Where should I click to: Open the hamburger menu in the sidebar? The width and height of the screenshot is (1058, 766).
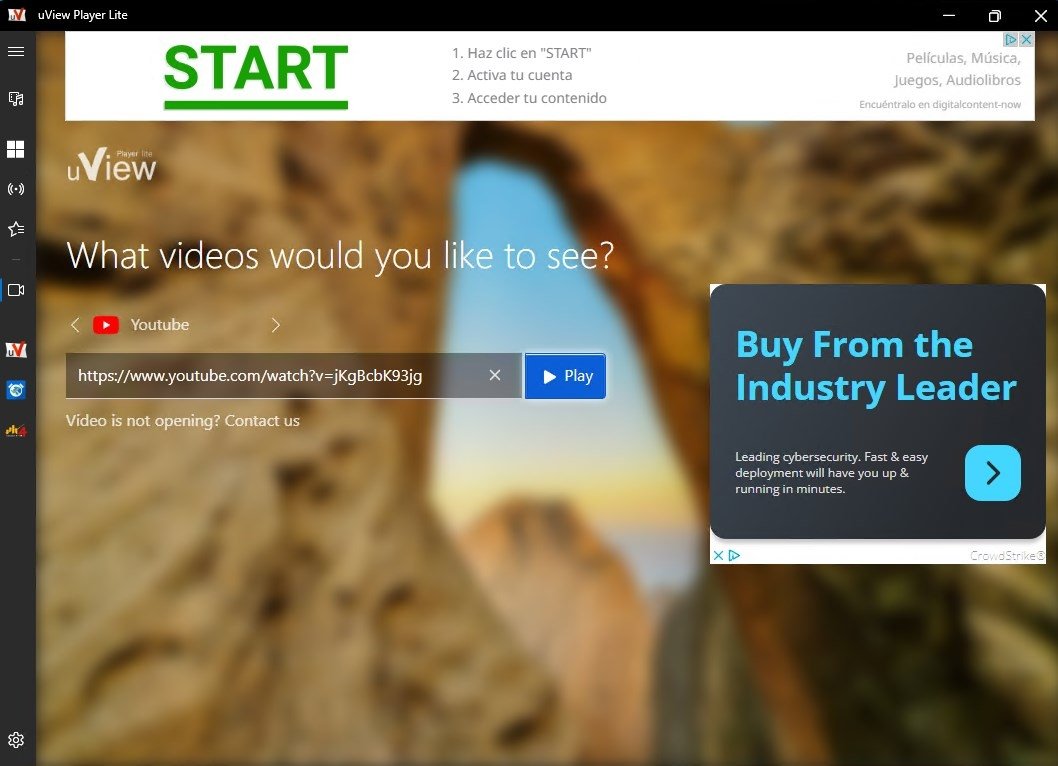pos(16,52)
